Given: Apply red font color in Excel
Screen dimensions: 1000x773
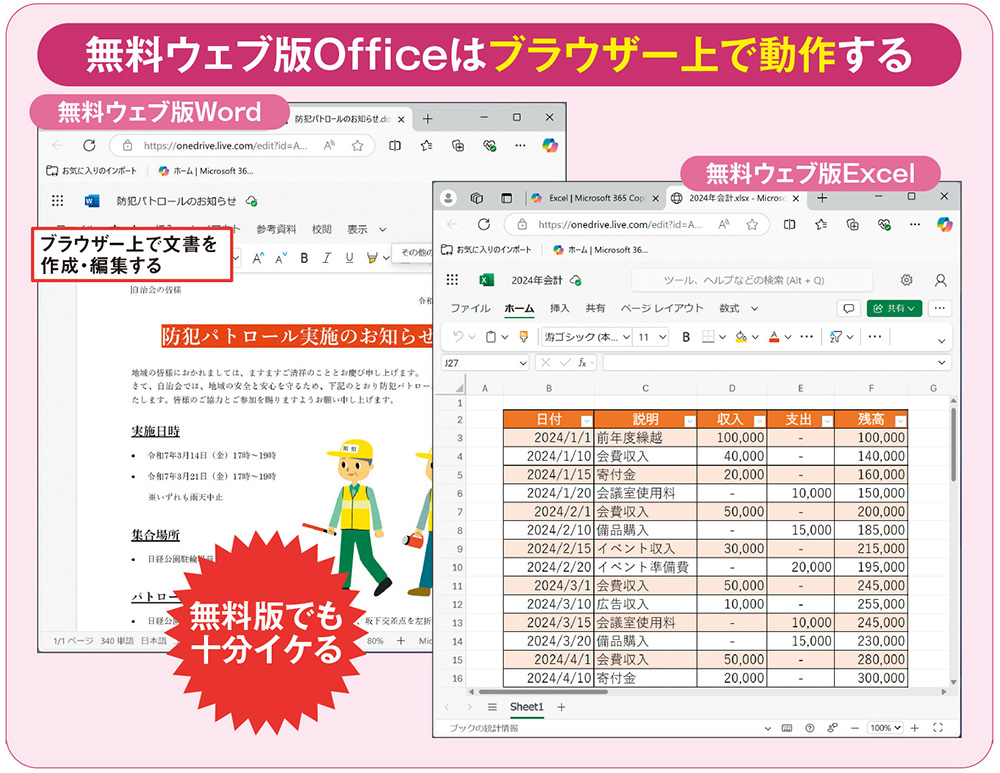Looking at the screenshot, I should pyautogui.click(x=774, y=337).
